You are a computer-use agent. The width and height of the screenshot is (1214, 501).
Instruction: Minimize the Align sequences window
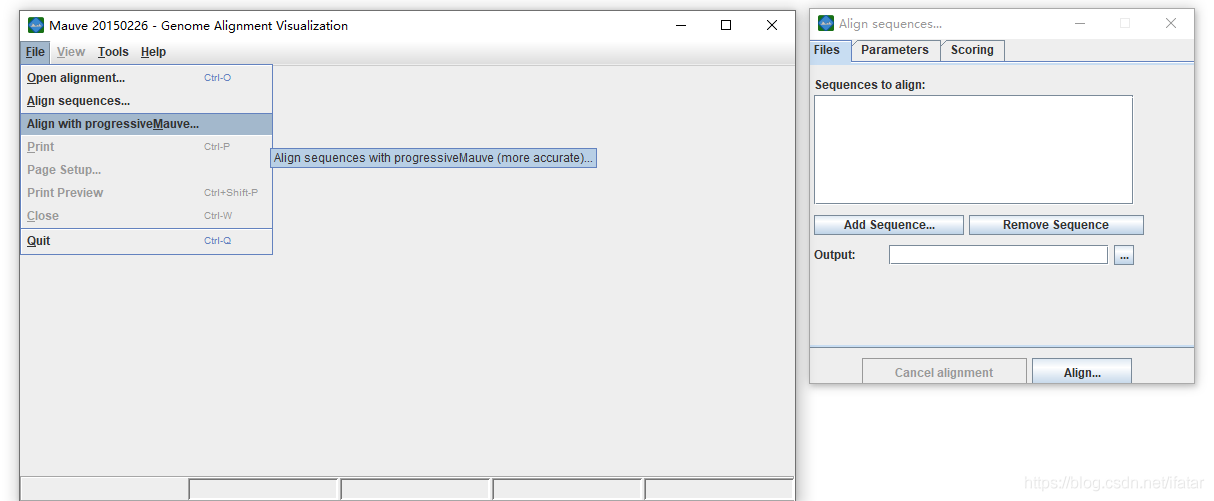point(1079,23)
